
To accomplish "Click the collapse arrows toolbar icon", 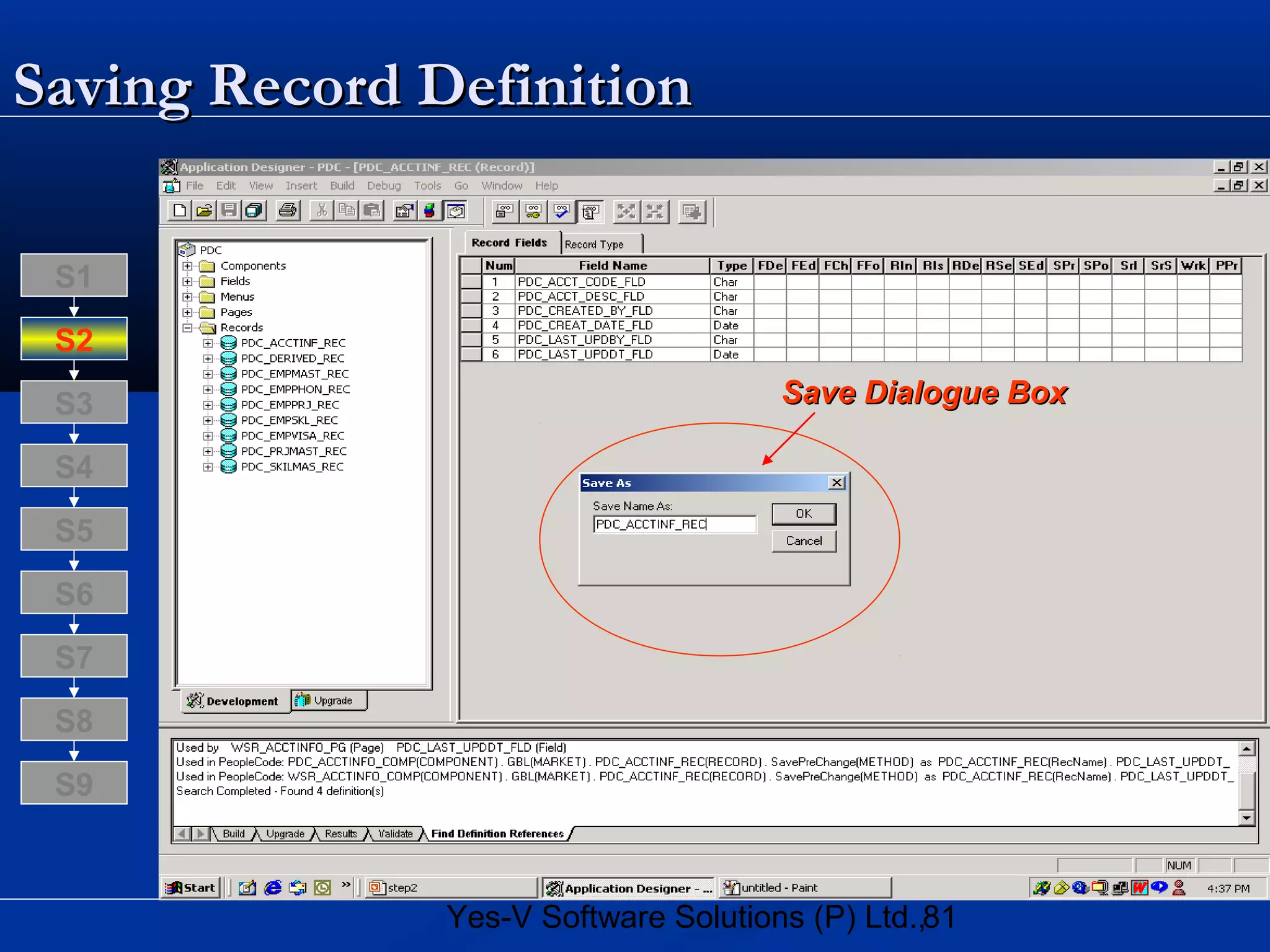I will pyautogui.click(x=655, y=212).
